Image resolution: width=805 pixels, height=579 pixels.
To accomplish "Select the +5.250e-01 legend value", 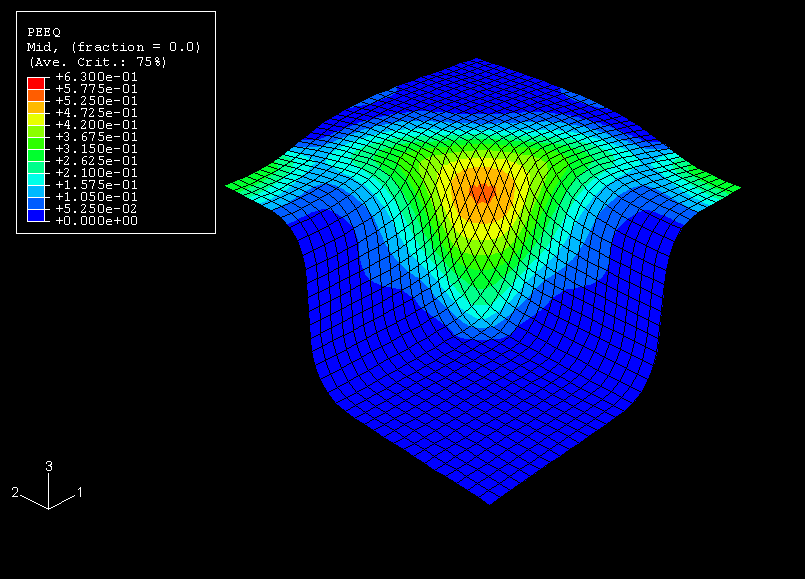I will click(x=97, y=101).
